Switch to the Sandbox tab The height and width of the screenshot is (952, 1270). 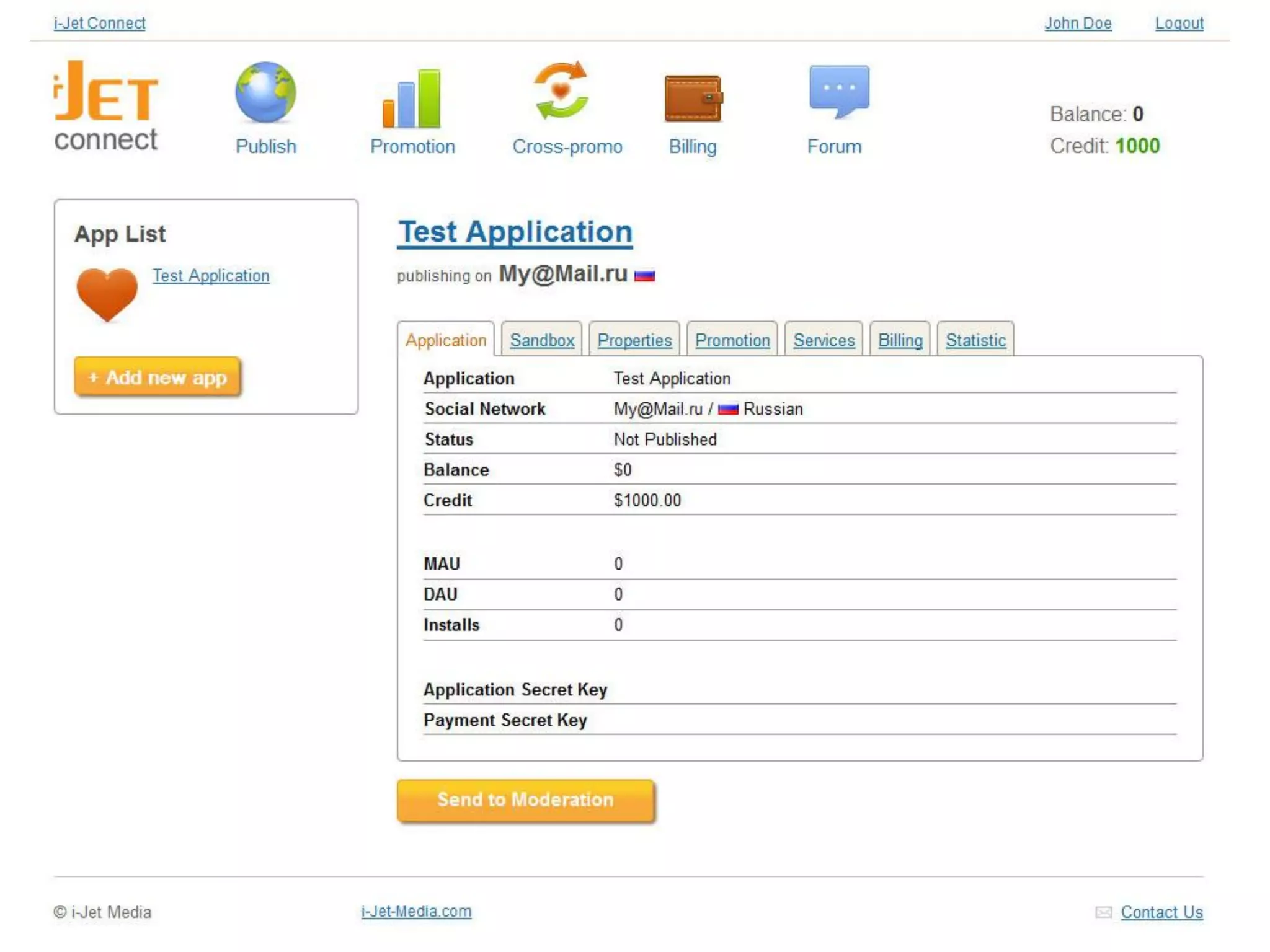coord(542,340)
